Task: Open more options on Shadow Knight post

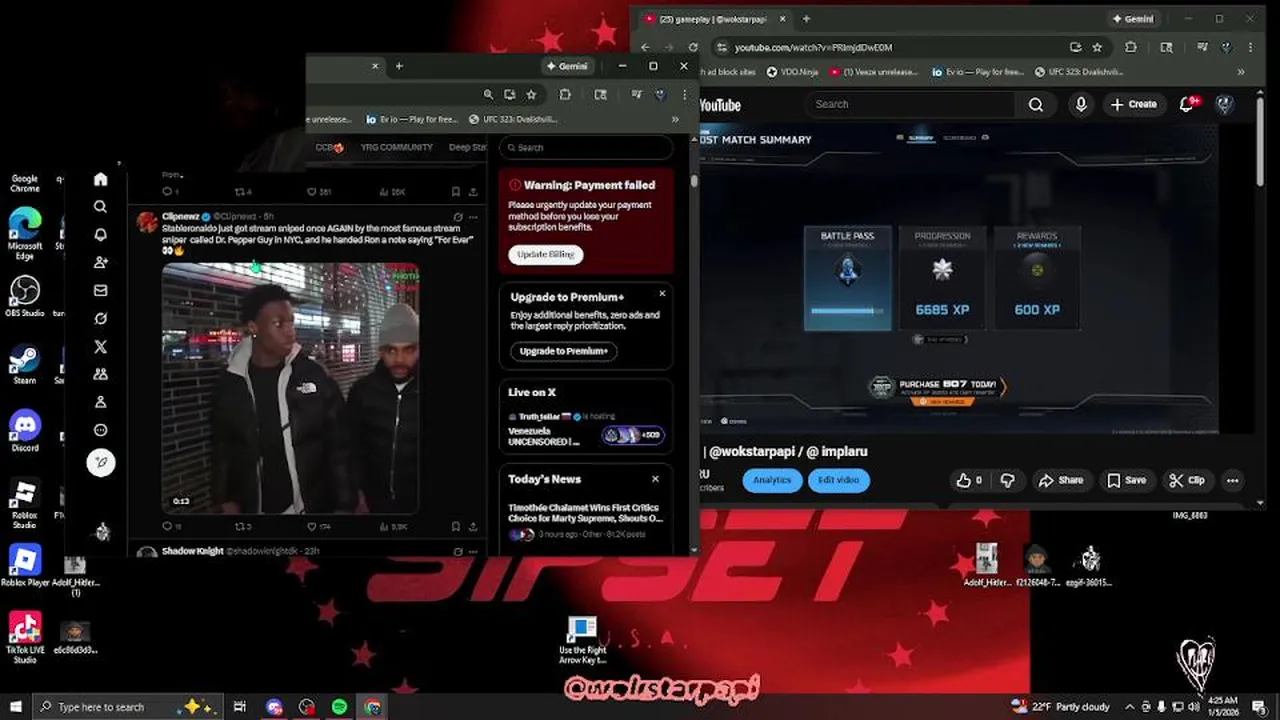Action: point(473,551)
